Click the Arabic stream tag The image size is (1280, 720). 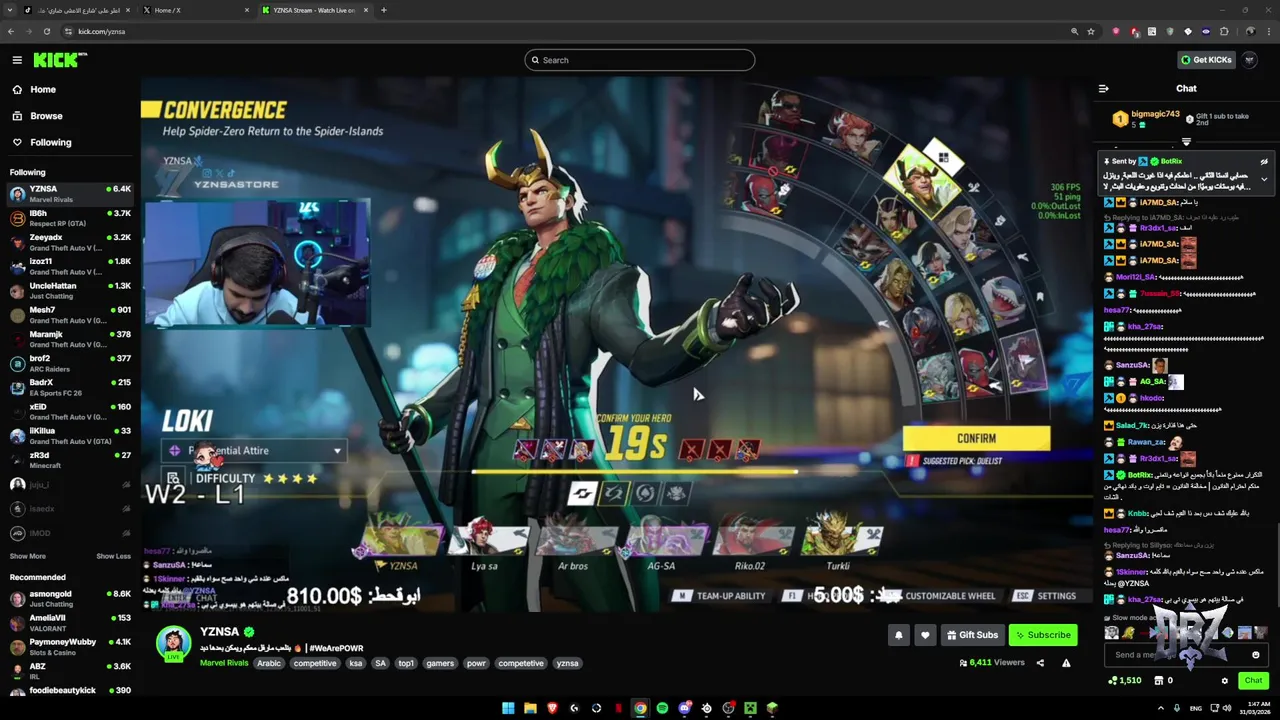pos(269,663)
